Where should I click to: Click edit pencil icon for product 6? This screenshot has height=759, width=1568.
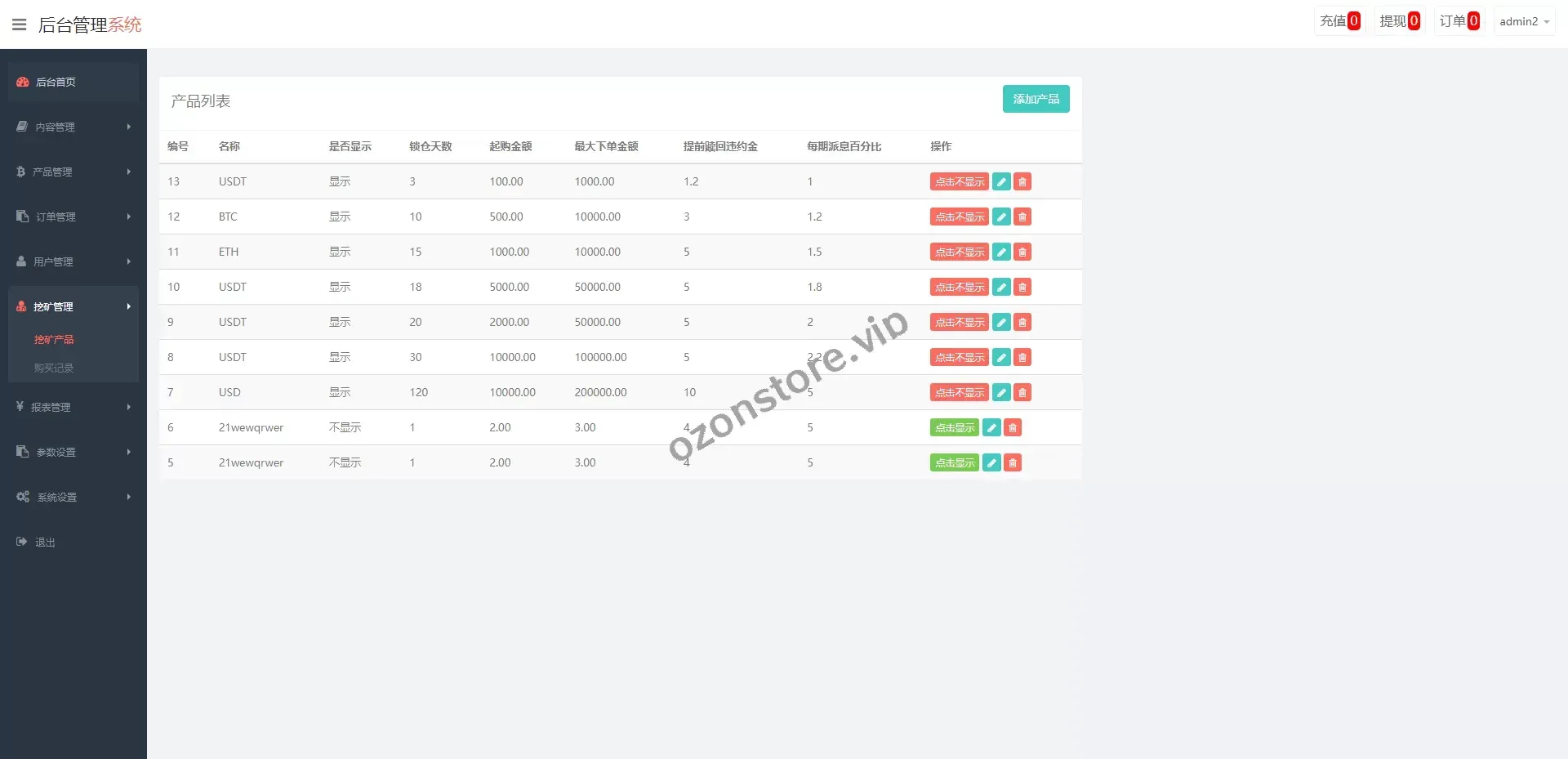coord(991,427)
